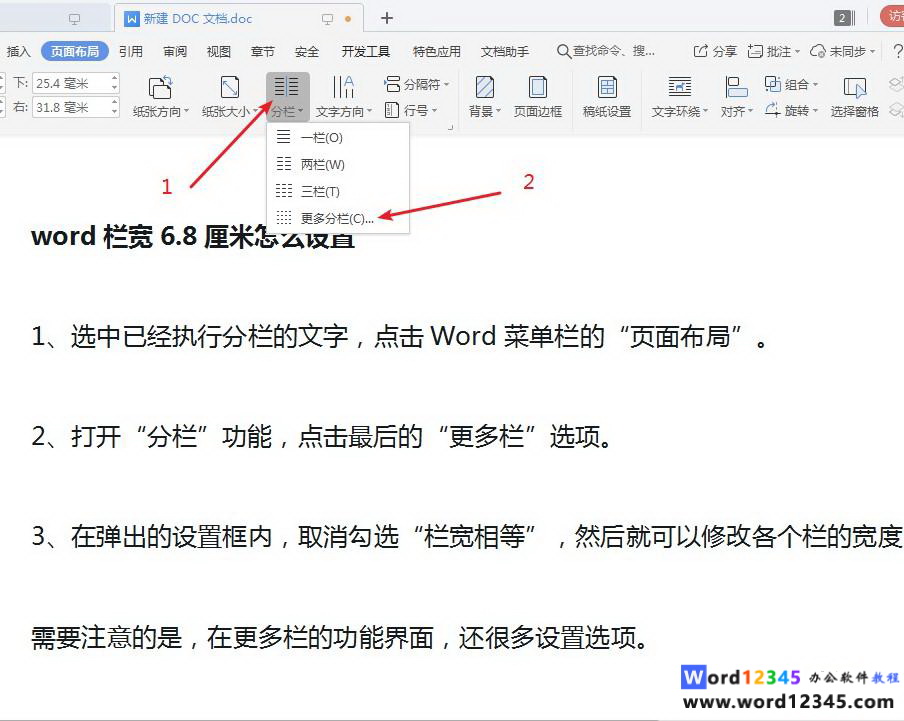
Task: Switch to the 特色应用 ribbon tab
Action: 436,51
